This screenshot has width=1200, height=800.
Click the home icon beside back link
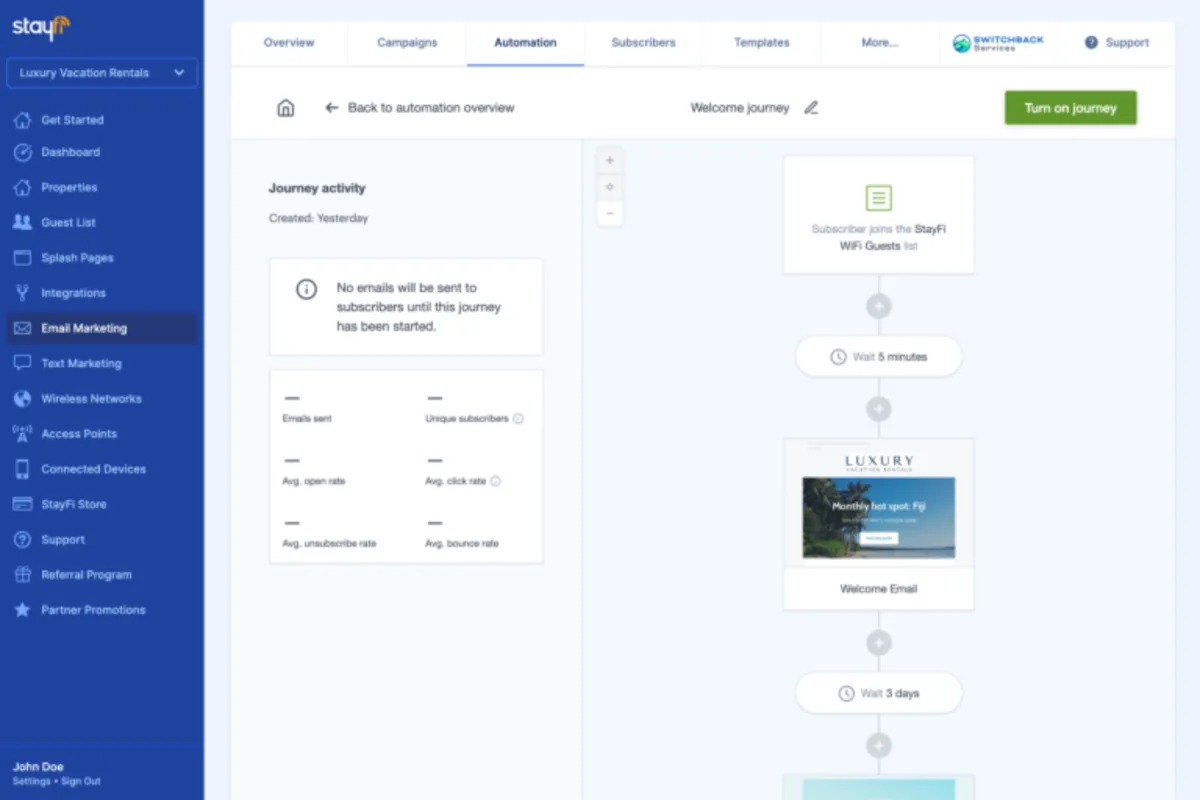click(286, 108)
